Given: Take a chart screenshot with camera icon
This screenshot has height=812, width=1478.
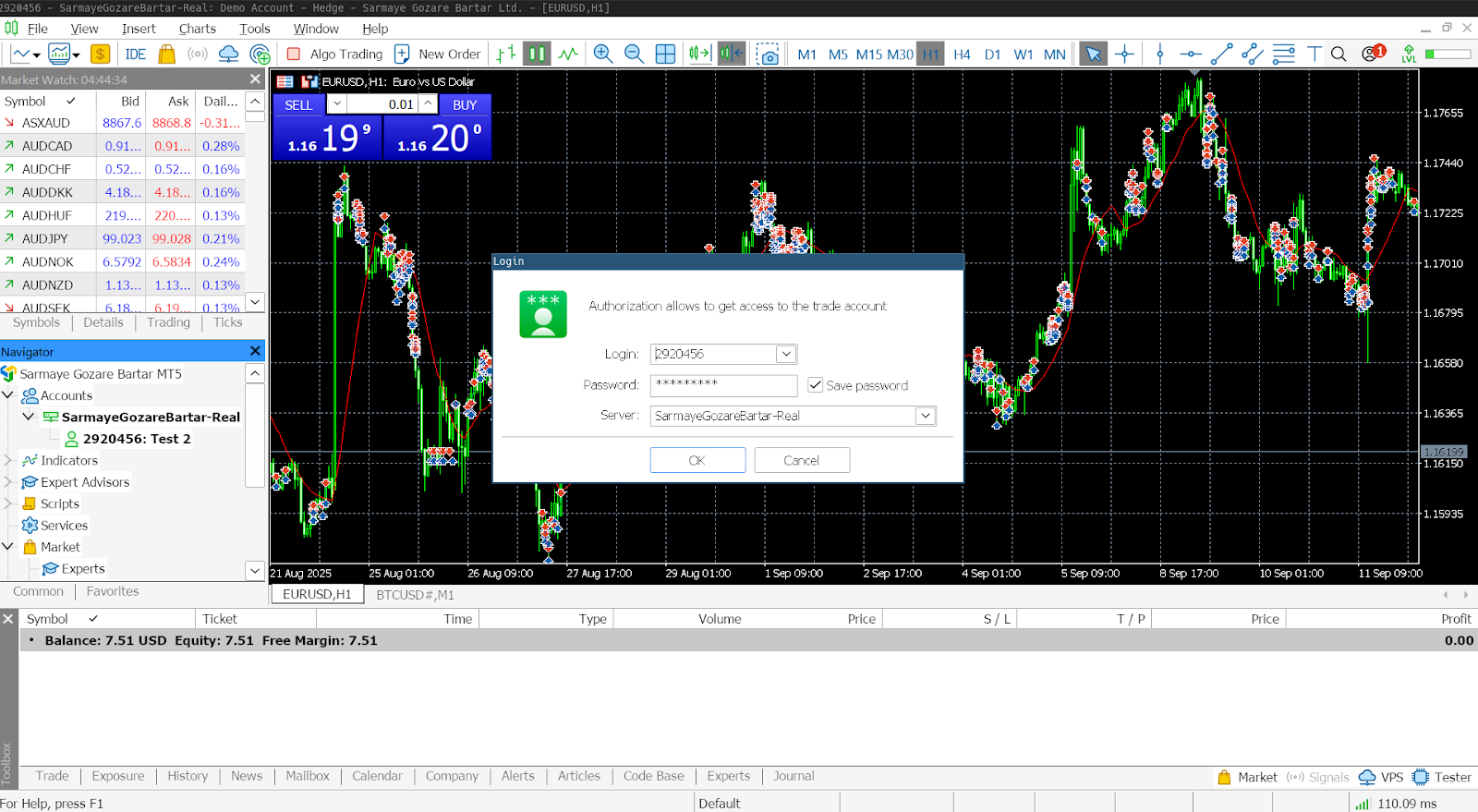Looking at the screenshot, I should click(x=767, y=54).
